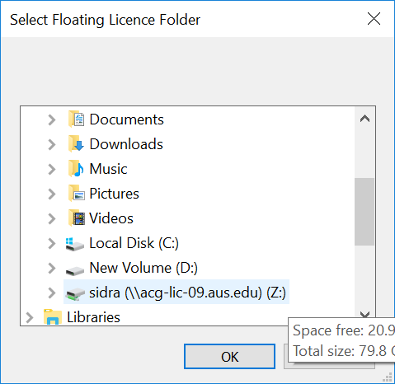396x384 pixels.
Task: Click the Local Disk (C:) drive icon
Action: click(75, 244)
